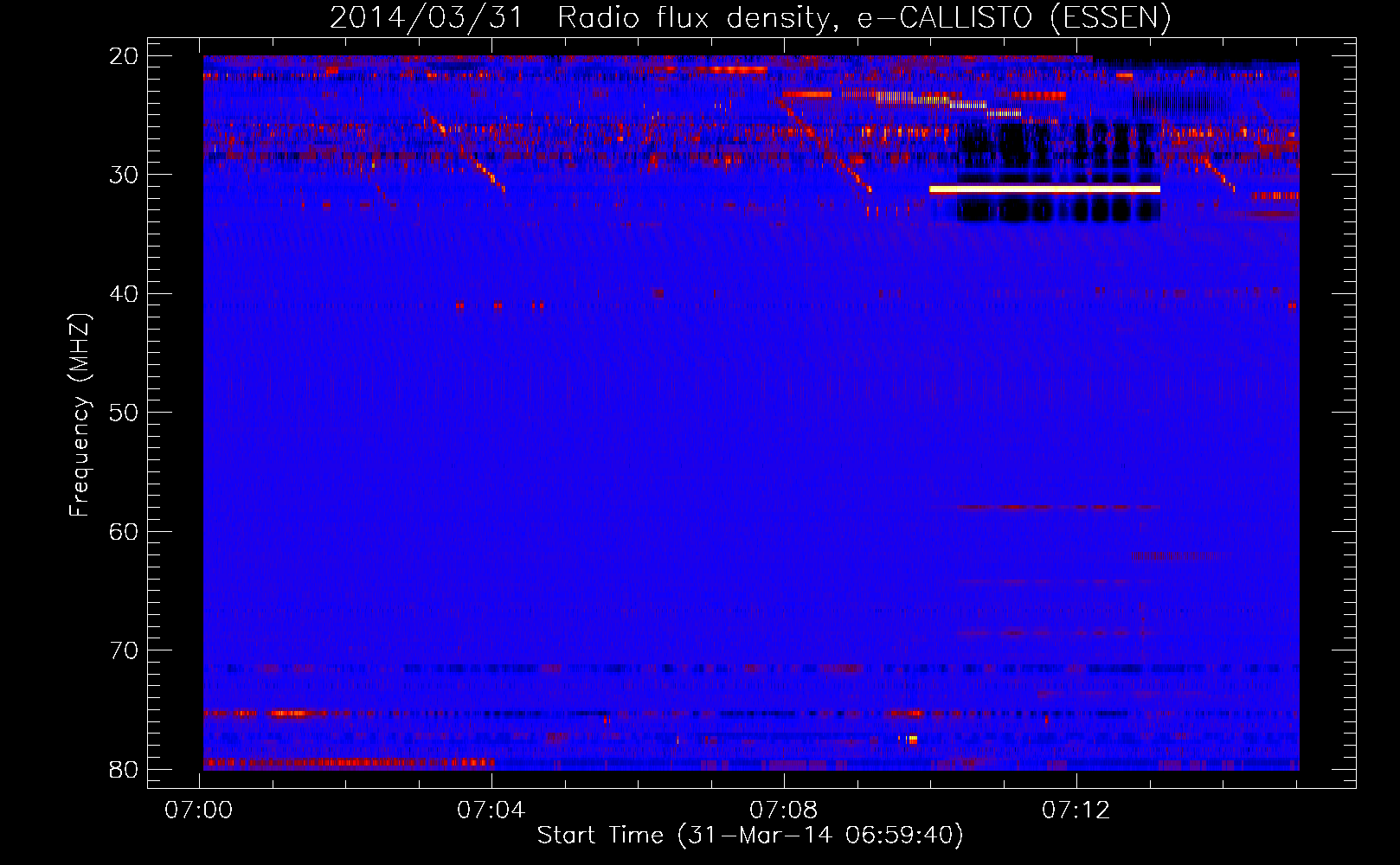Click the 20 frequency tick label

(124, 56)
